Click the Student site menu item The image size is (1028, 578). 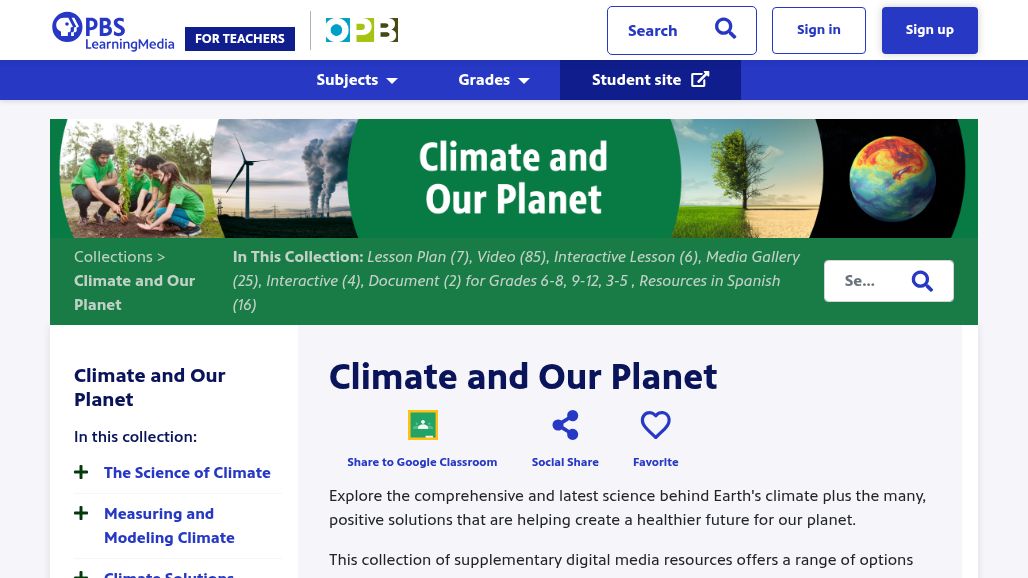click(636, 79)
